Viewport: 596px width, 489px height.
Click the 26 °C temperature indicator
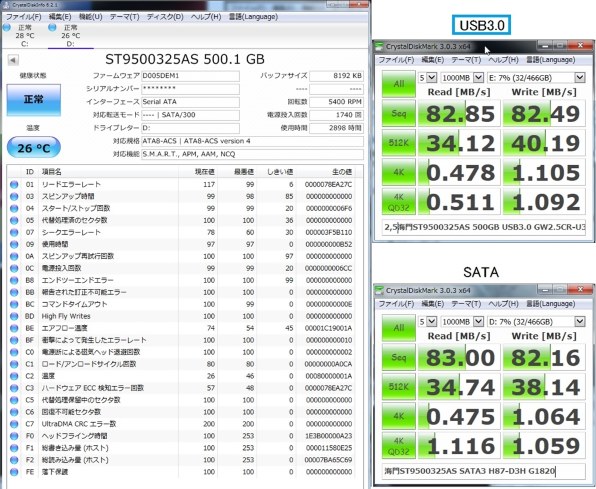click(x=34, y=148)
